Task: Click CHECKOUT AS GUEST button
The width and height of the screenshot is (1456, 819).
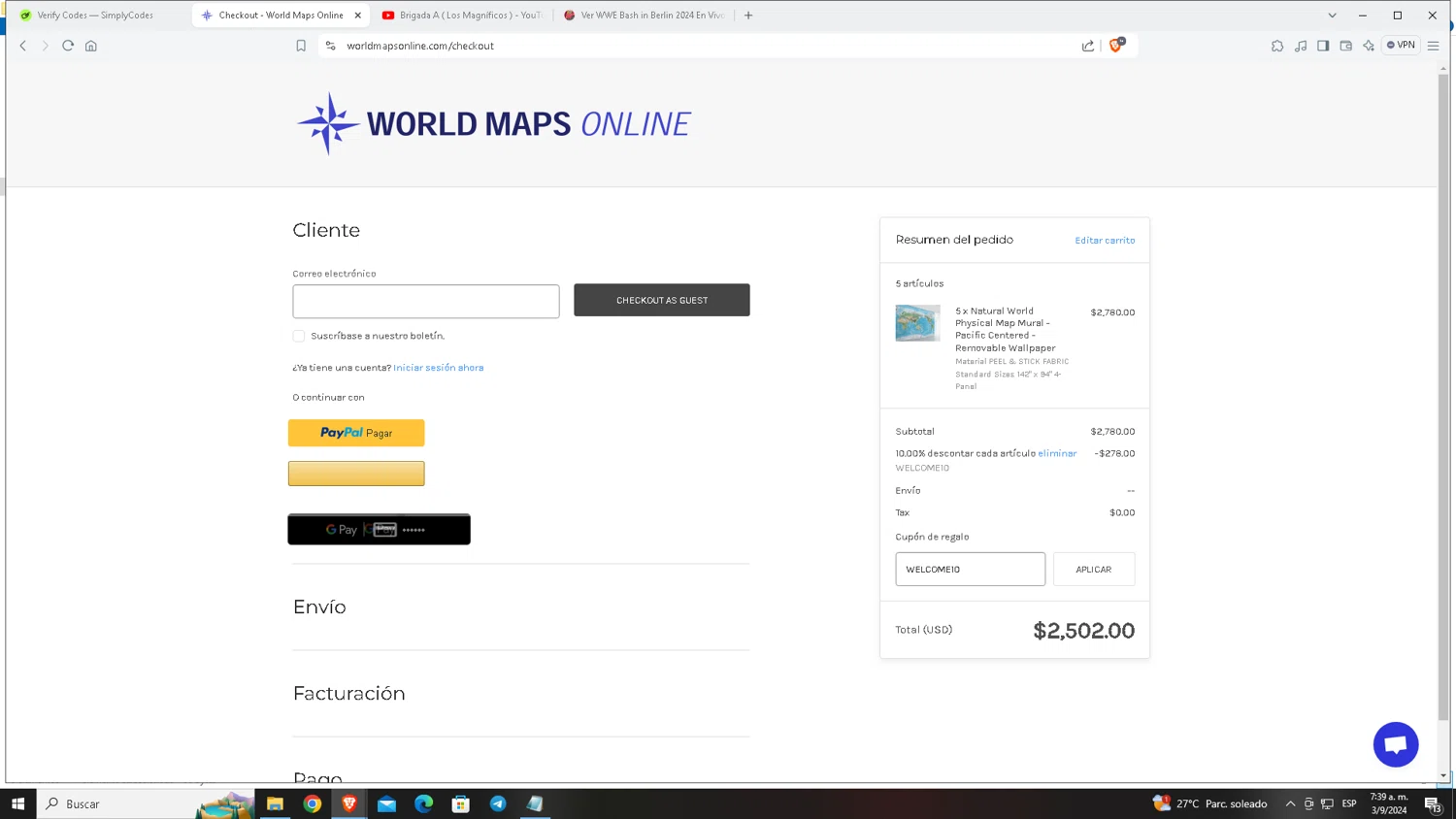Action: pos(662,300)
